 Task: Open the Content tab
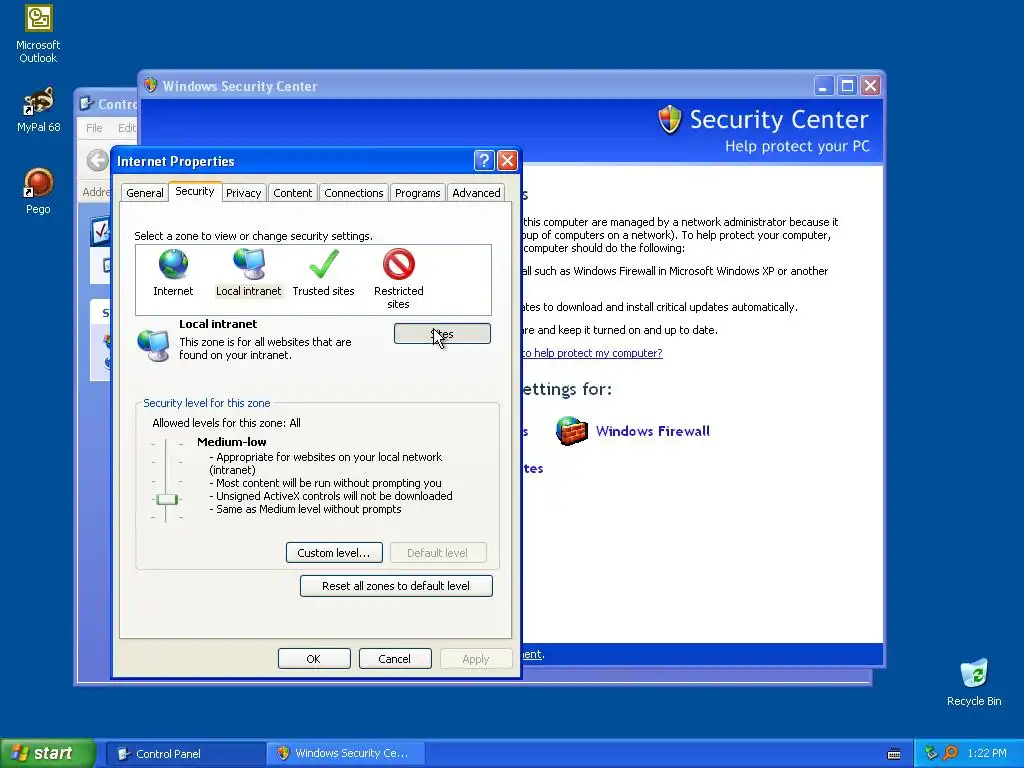coord(293,193)
